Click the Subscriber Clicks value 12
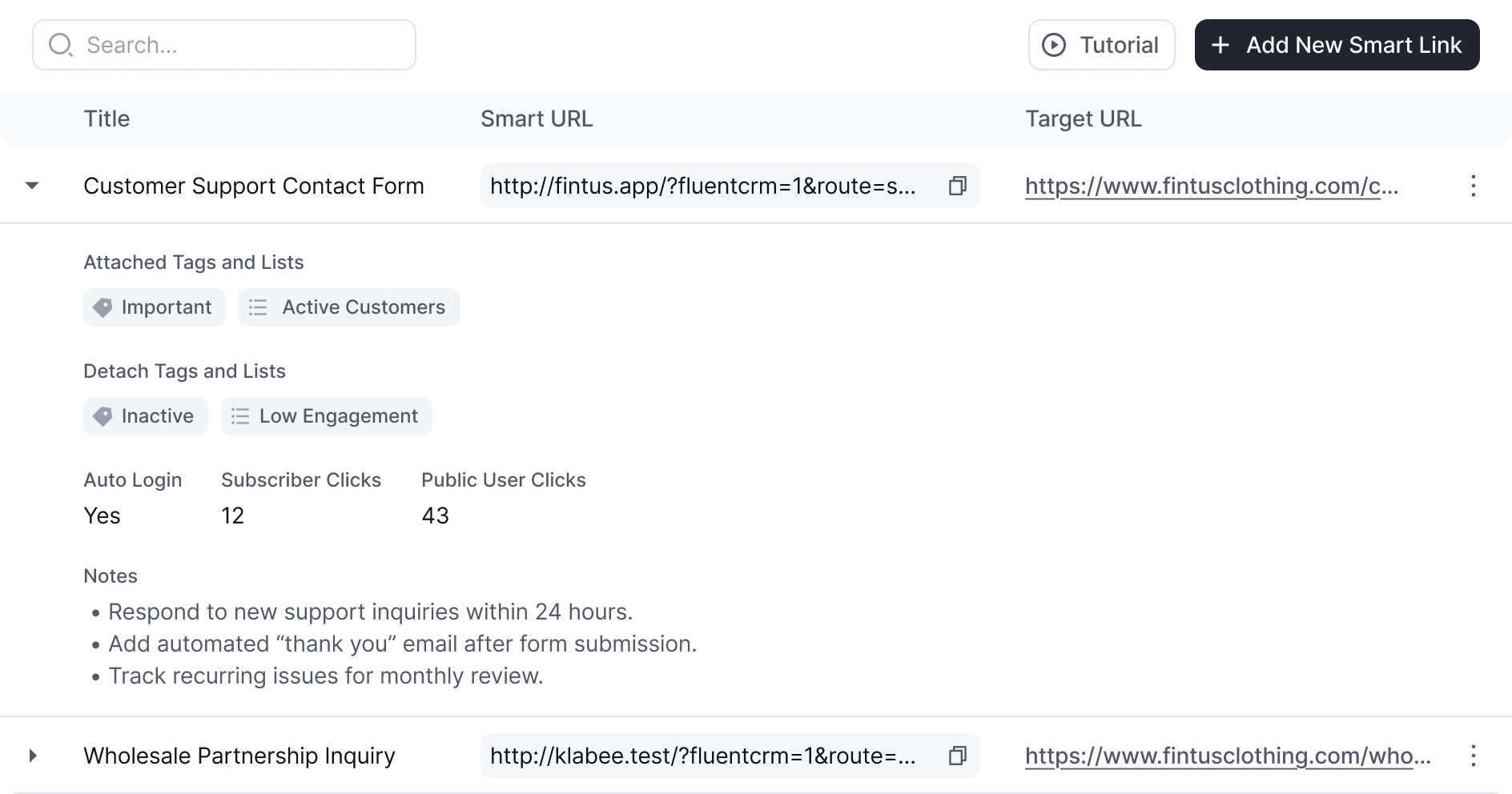 pos(232,515)
